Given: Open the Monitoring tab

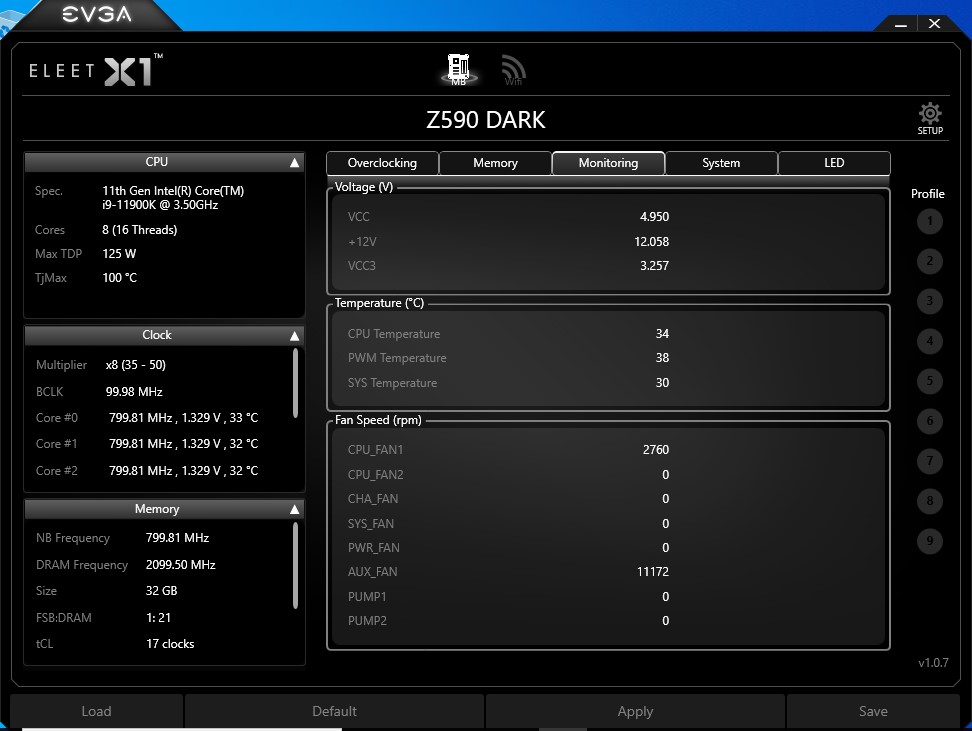Looking at the screenshot, I should coord(608,163).
